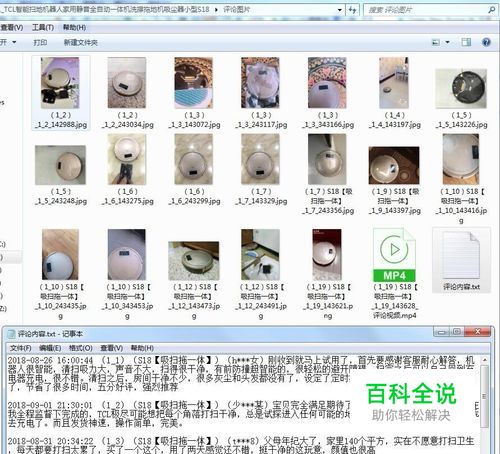Open the view options dropdown arrow
The height and width of the screenshot is (454, 500).
(x=447, y=42)
